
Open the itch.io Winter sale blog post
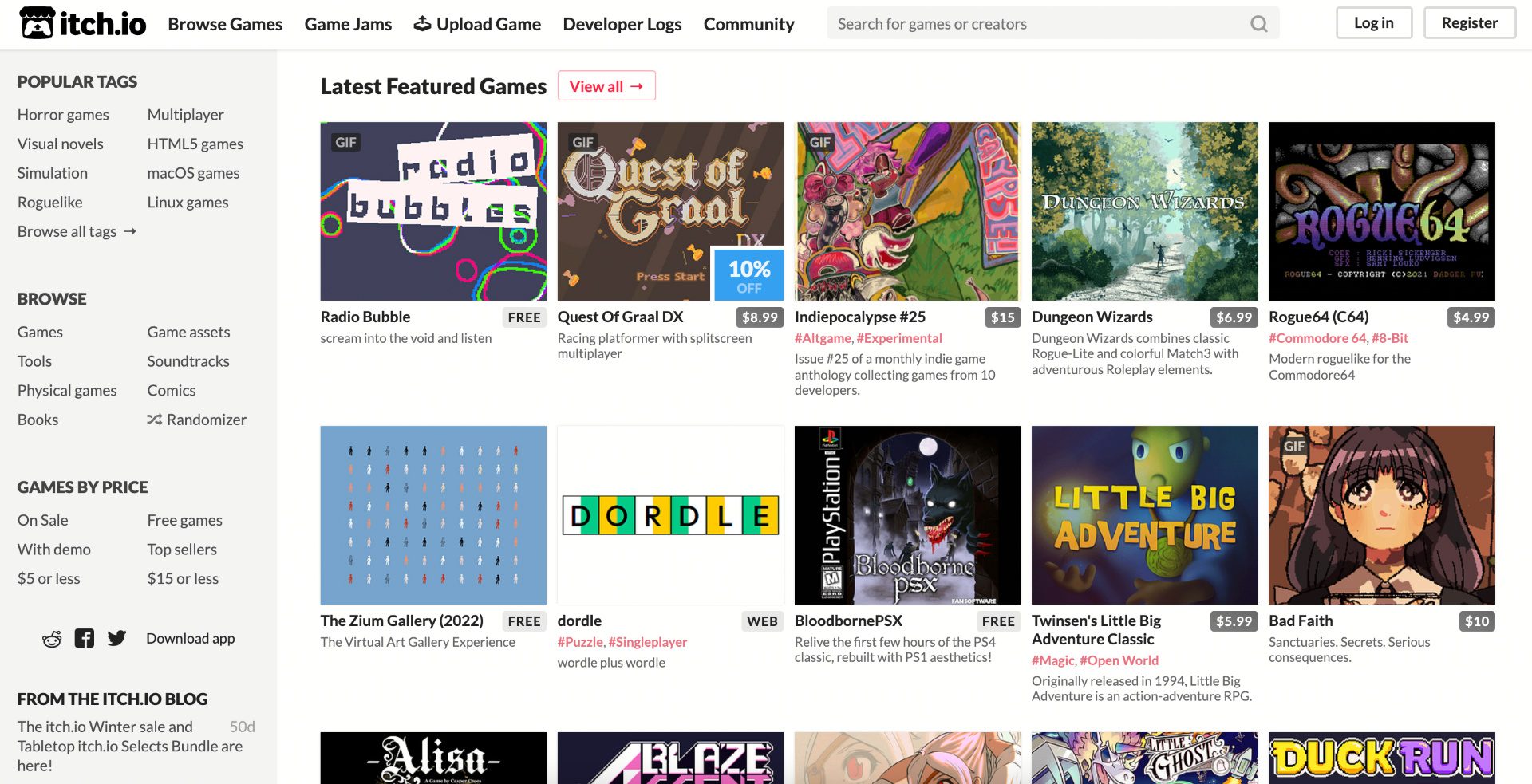(130, 746)
